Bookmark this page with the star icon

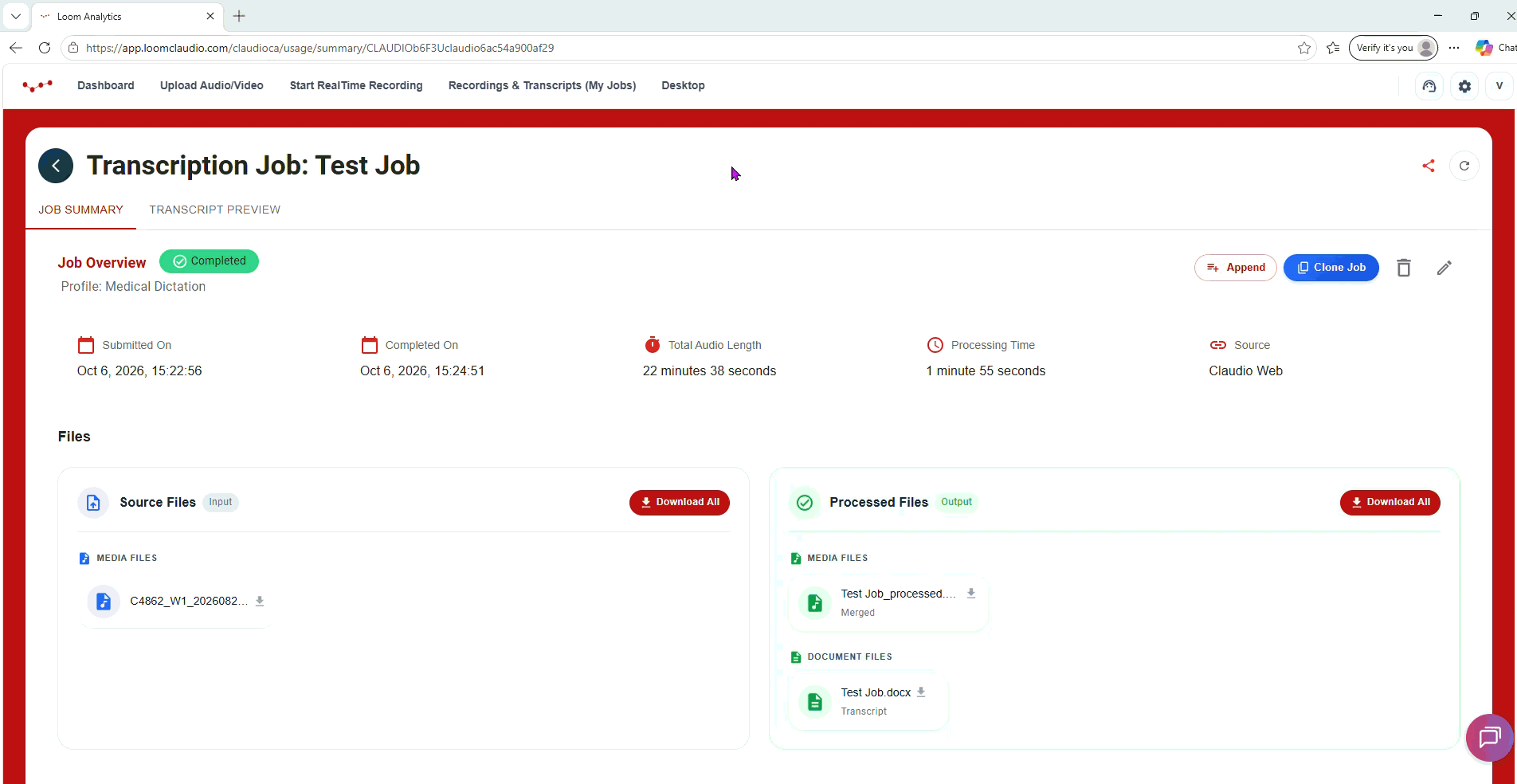click(x=1304, y=48)
